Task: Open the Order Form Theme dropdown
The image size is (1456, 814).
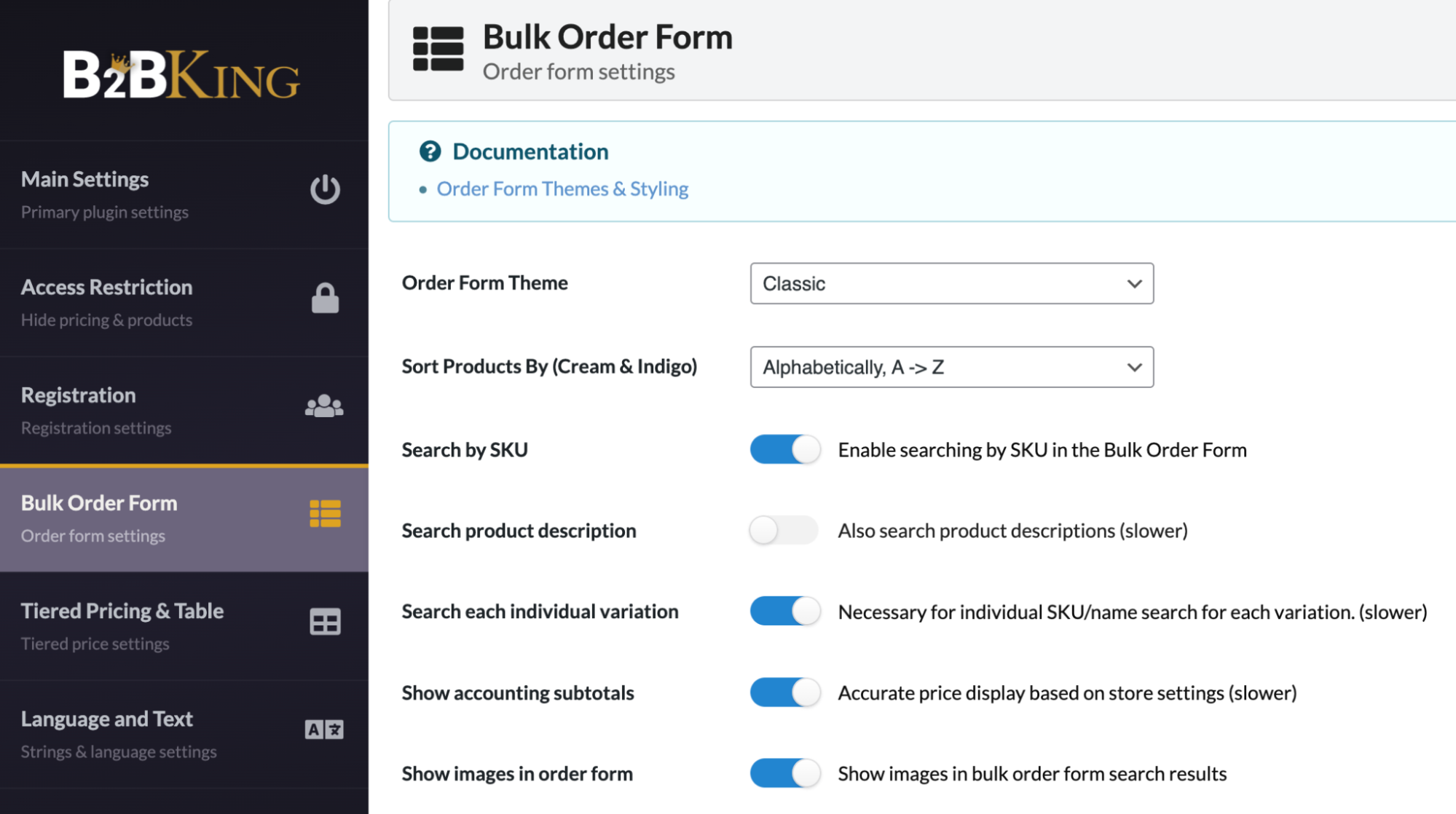Action: (951, 283)
